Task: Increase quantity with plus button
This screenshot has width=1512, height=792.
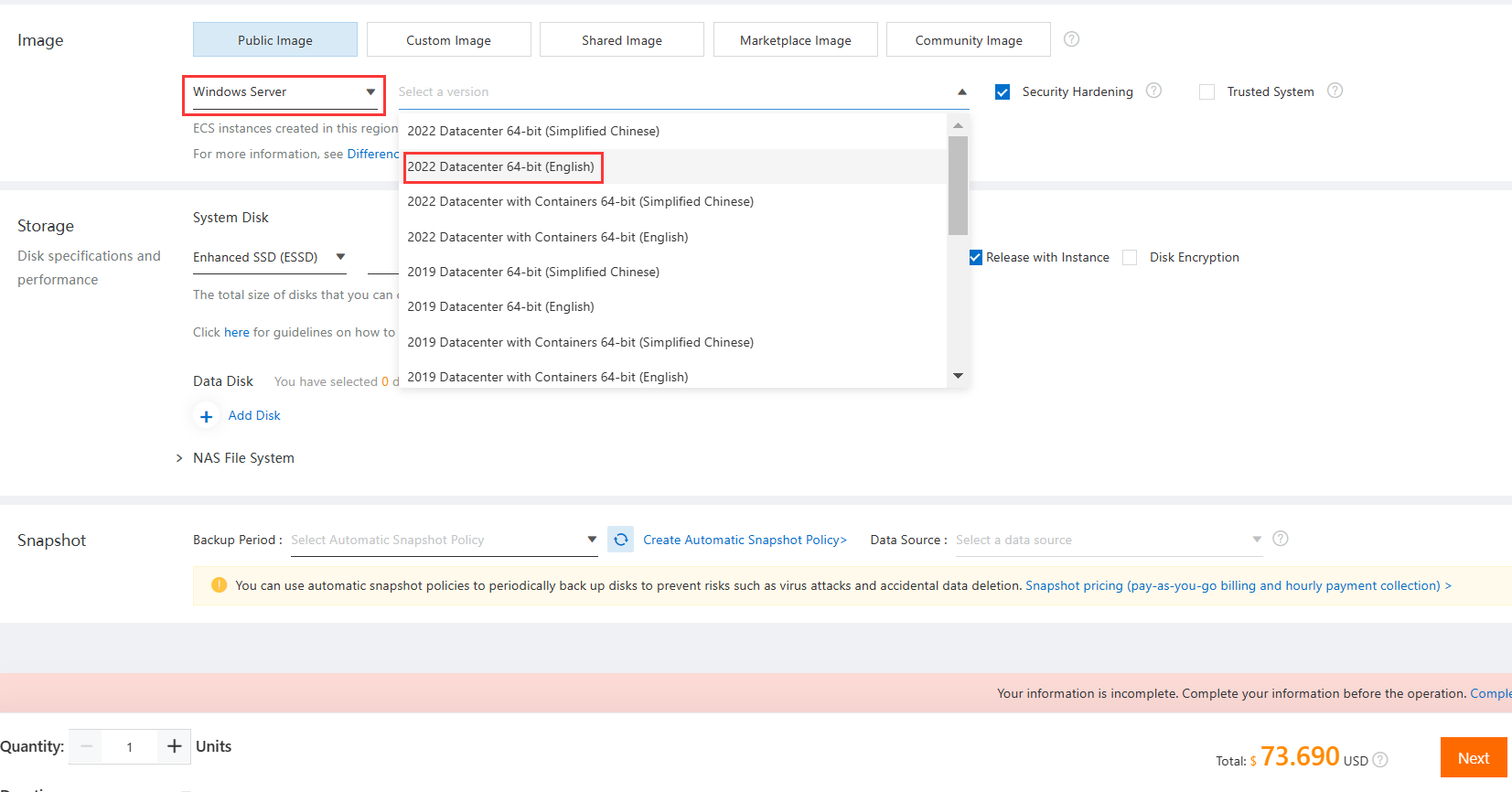Action: pyautogui.click(x=174, y=746)
